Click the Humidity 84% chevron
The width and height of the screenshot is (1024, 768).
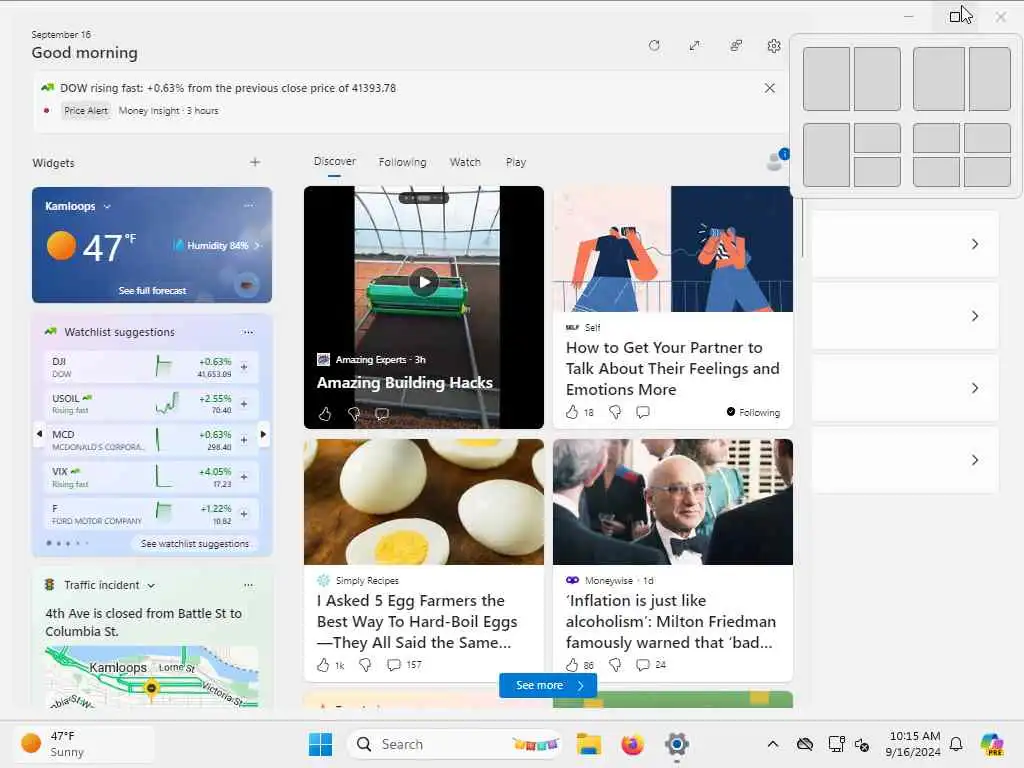coord(257,246)
